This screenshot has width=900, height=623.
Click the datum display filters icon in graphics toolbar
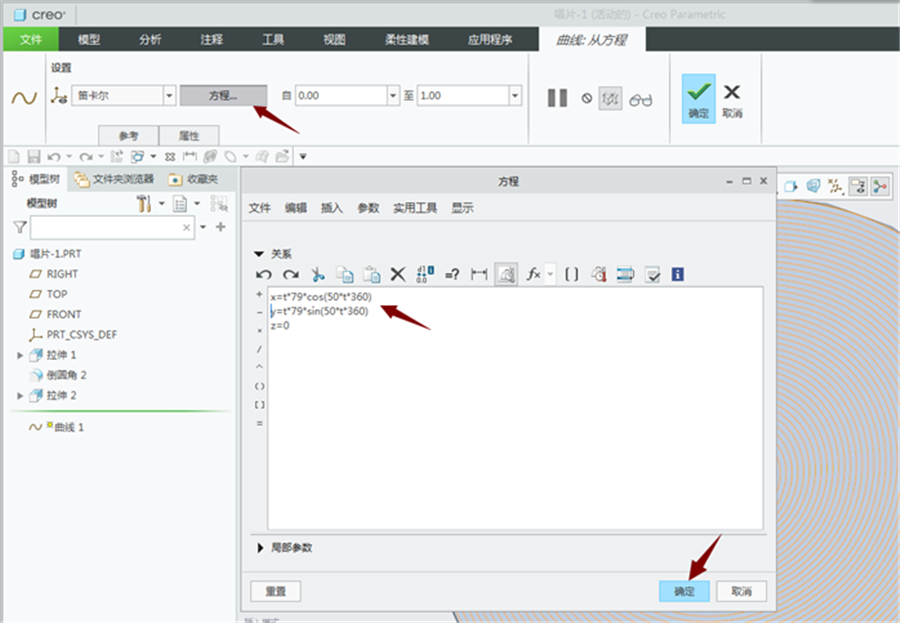[835, 186]
